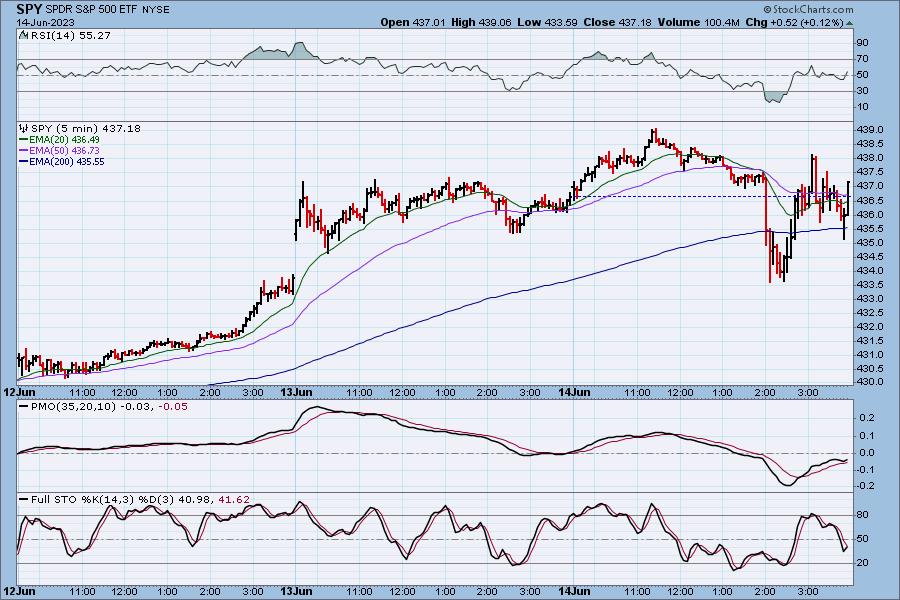The width and height of the screenshot is (900, 600).
Task: Click the 80 level on the stochastic axis
Action: pos(862,515)
